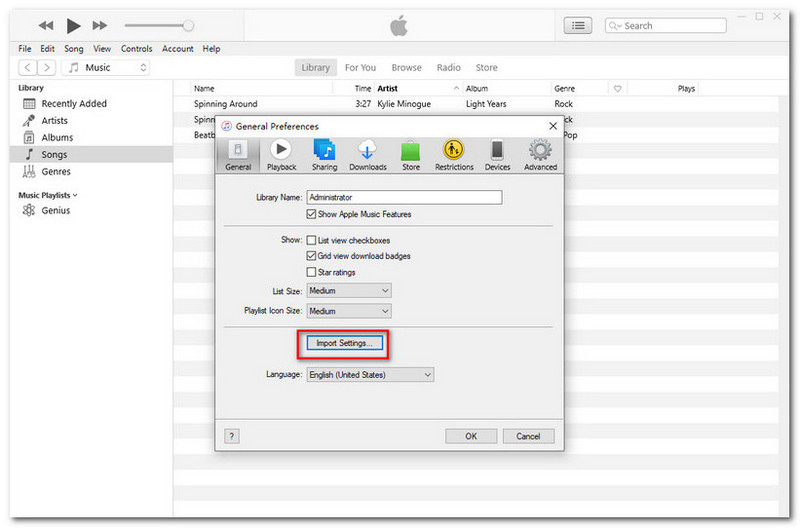800x528 pixels.
Task: Toggle Grid view download badges checkbox
Action: pyautogui.click(x=311, y=256)
